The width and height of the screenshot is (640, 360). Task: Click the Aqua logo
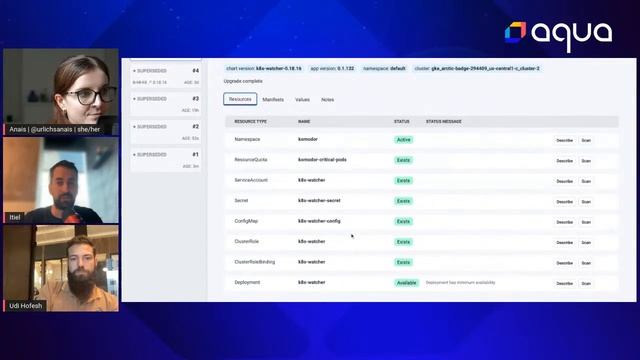coord(558,36)
